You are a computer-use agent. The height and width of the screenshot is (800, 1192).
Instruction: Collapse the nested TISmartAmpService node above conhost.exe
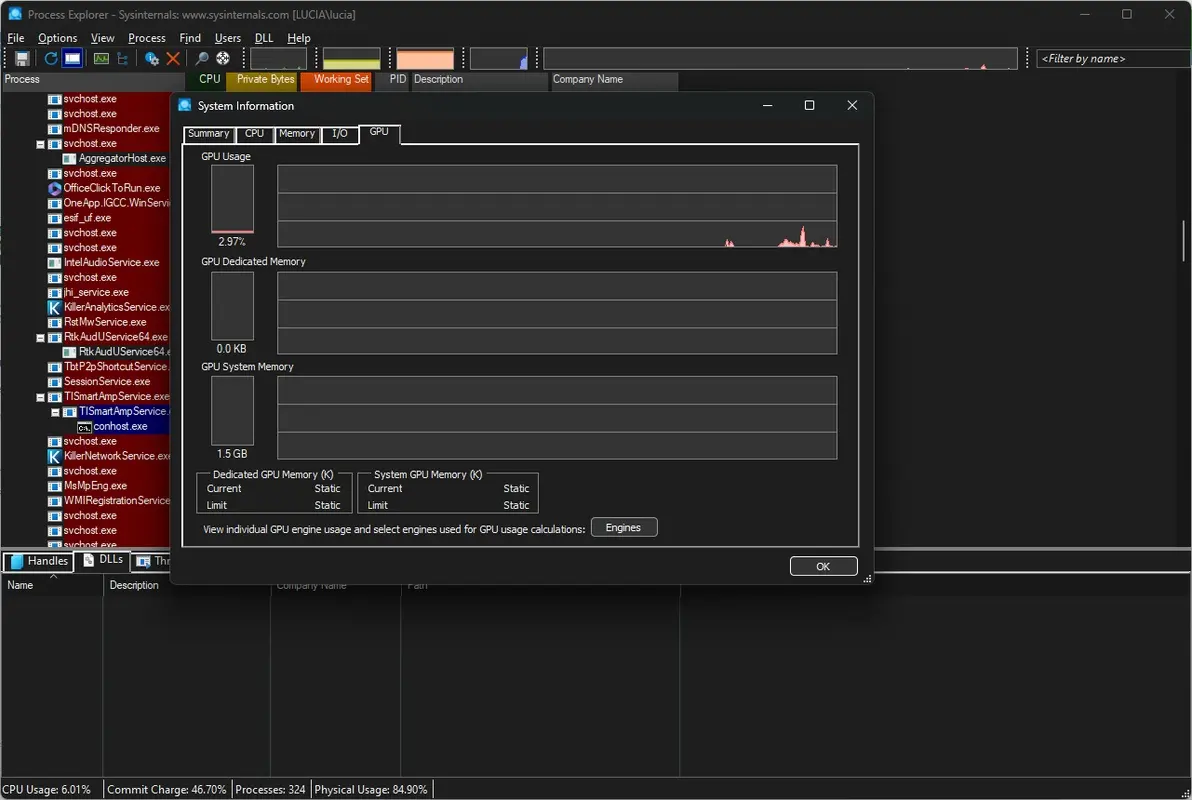coord(55,412)
